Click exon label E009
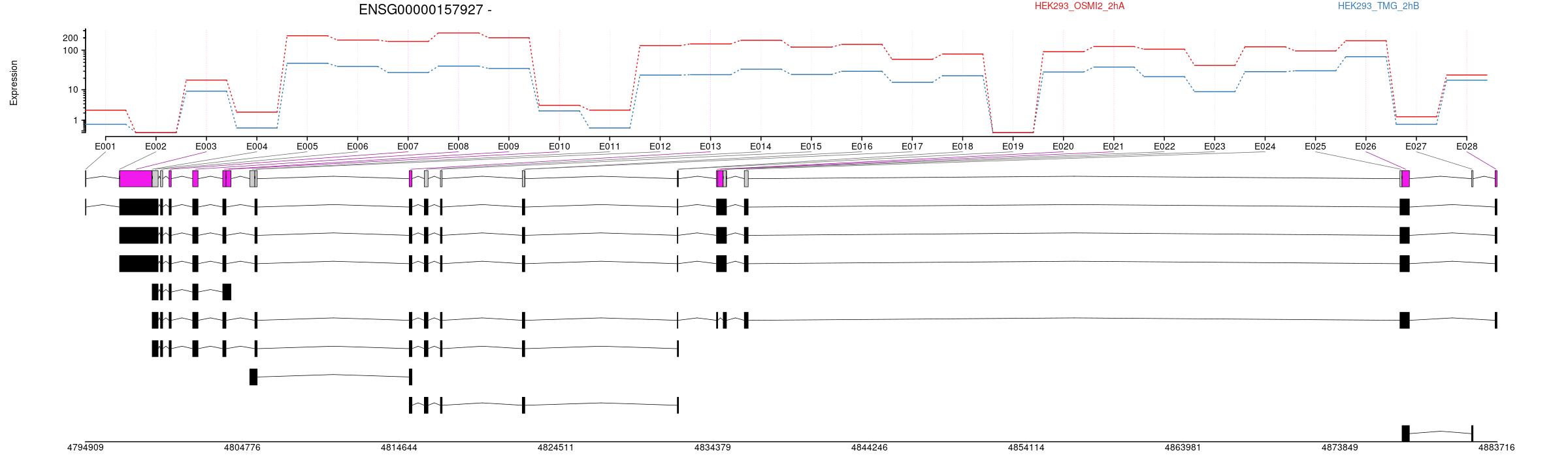Screen dimensions: 1568x457 click(x=508, y=146)
